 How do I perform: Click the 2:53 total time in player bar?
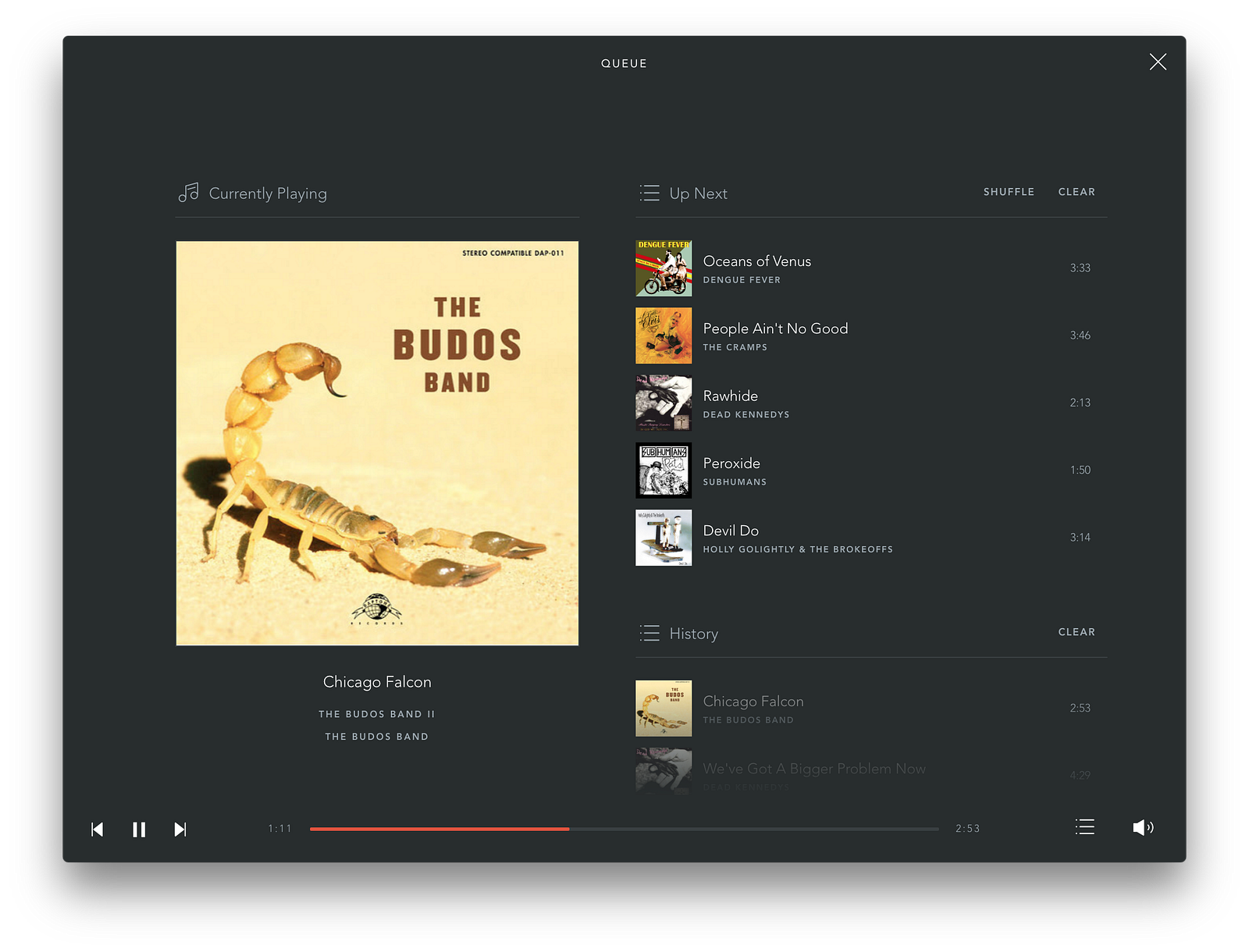pos(968,829)
